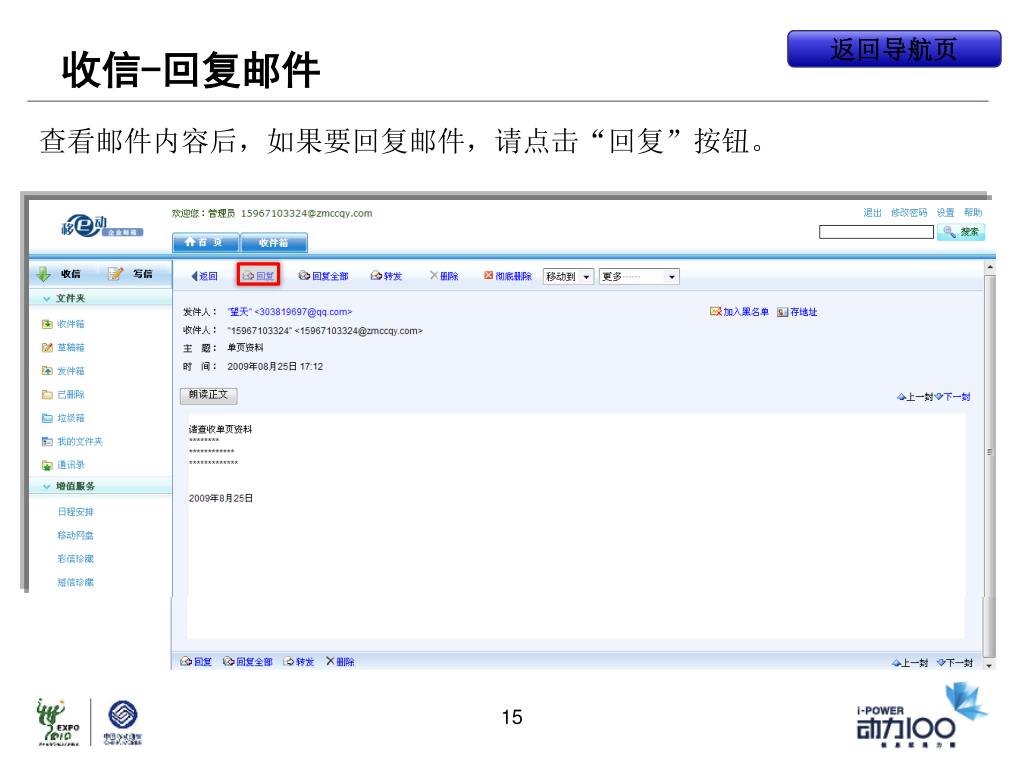
Task: Open the 草稿箱 folder
Action: [x=63, y=347]
